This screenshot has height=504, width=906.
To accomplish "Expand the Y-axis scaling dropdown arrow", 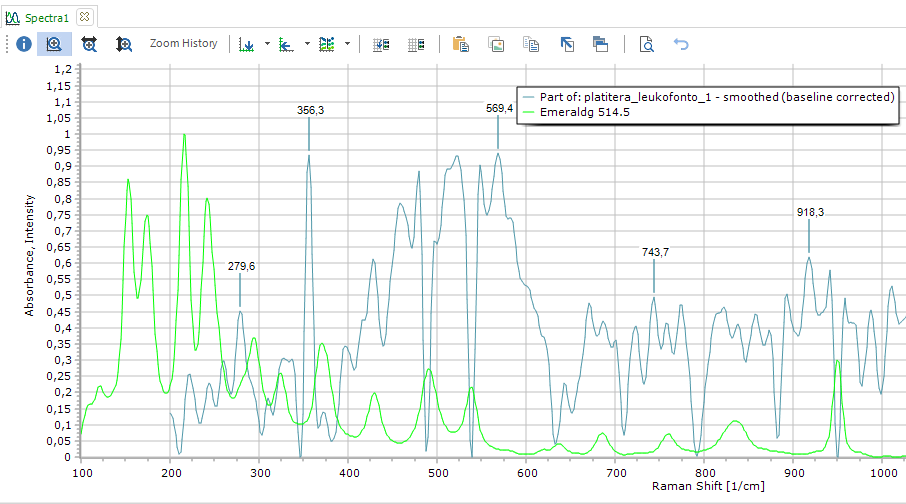I will click(x=266, y=44).
